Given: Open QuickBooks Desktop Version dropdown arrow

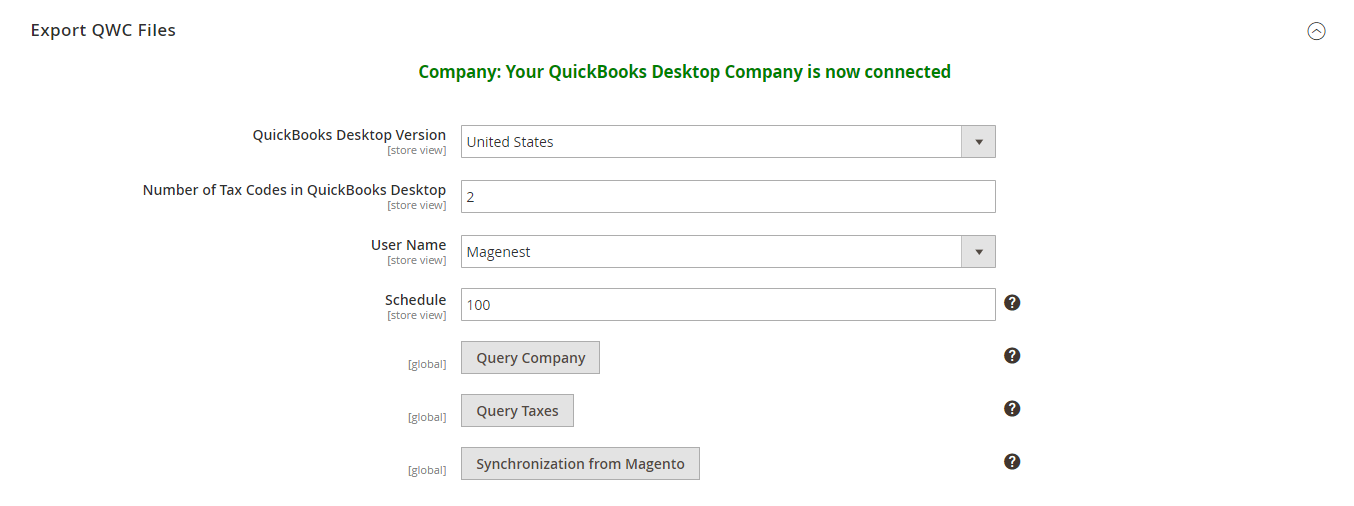Looking at the screenshot, I should coord(978,142).
